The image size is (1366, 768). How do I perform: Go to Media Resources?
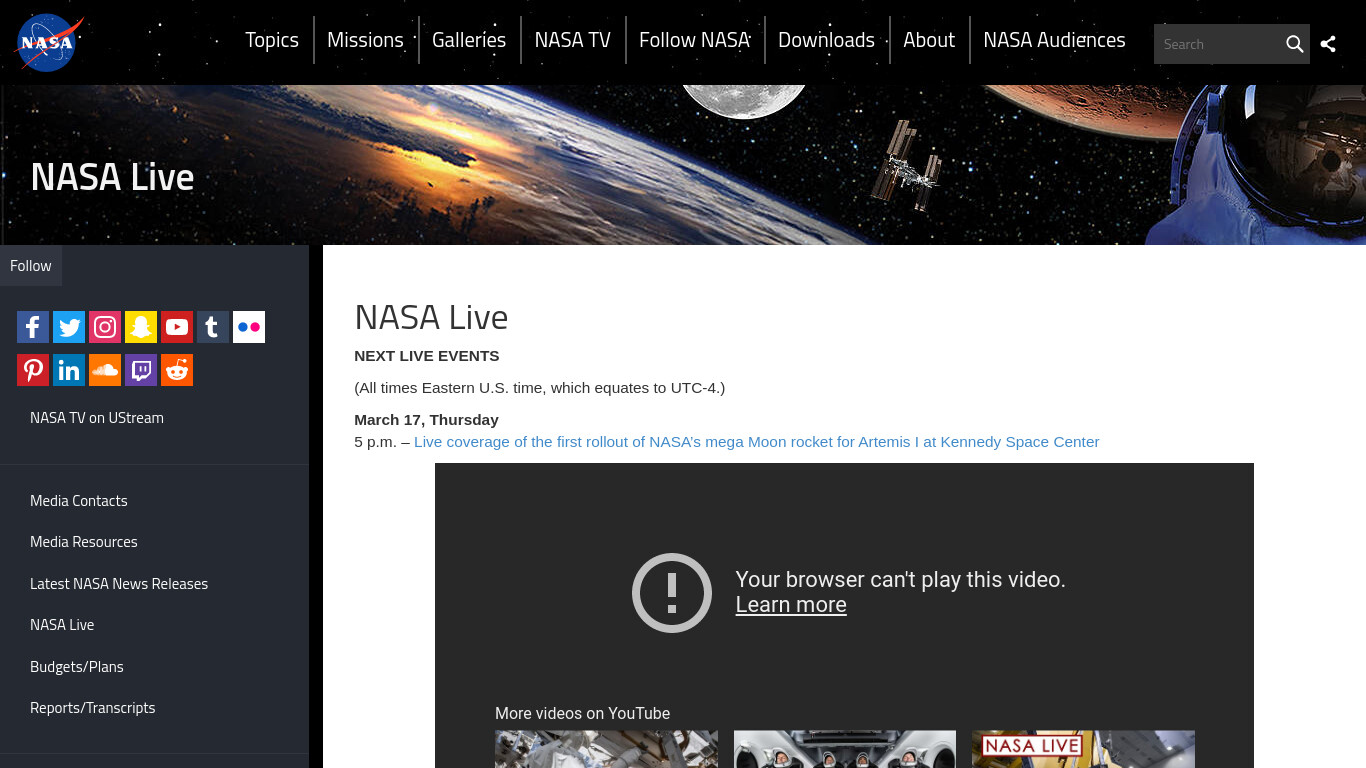[84, 542]
